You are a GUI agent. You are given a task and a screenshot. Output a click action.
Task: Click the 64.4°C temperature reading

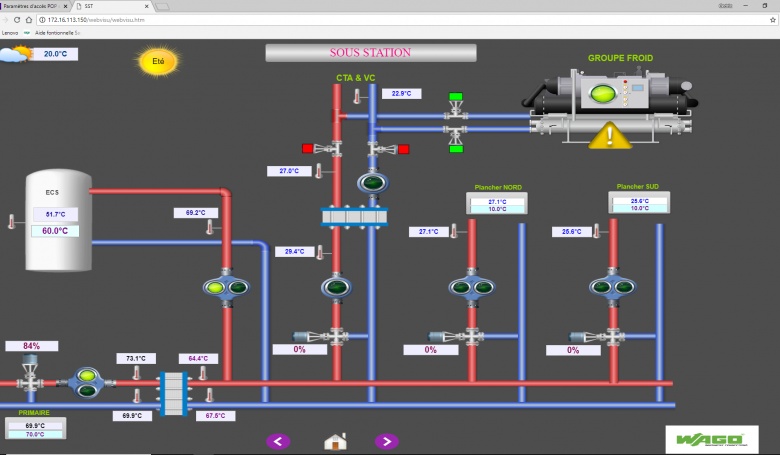(198, 359)
